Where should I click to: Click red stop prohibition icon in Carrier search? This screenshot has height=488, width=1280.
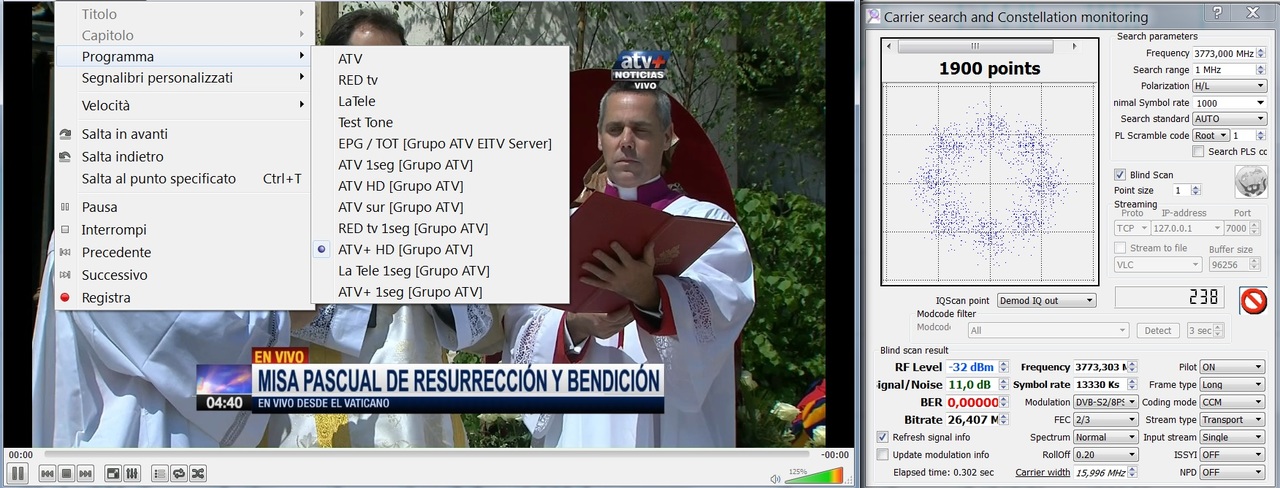(1253, 300)
